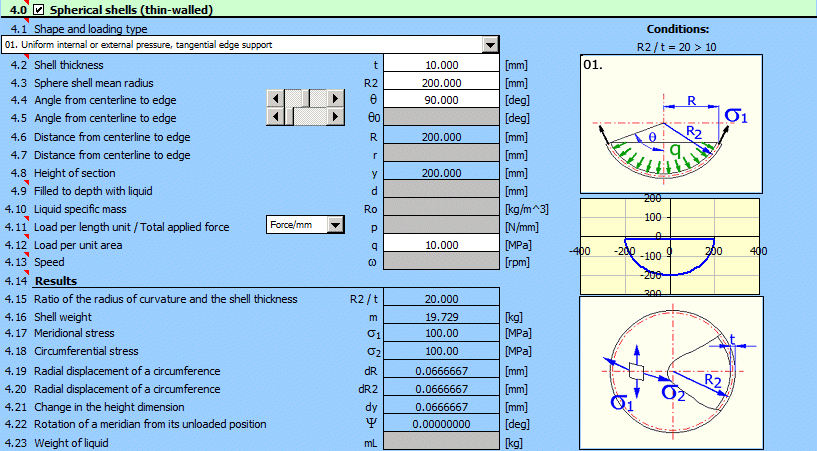Click the sphere stress σ1 σ2 diagram

click(x=671, y=373)
